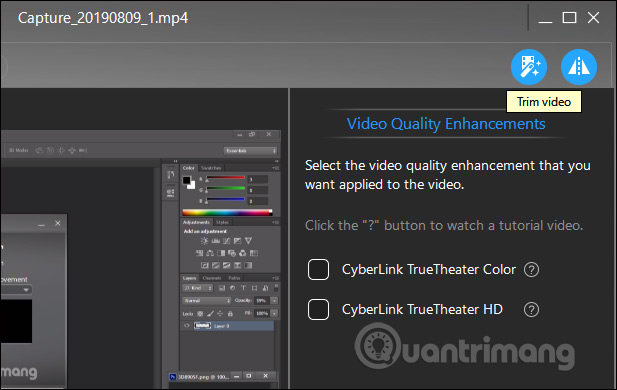Open the film-and-magic-wand video enhancement tool
The width and height of the screenshot is (617, 390).
(x=529, y=67)
